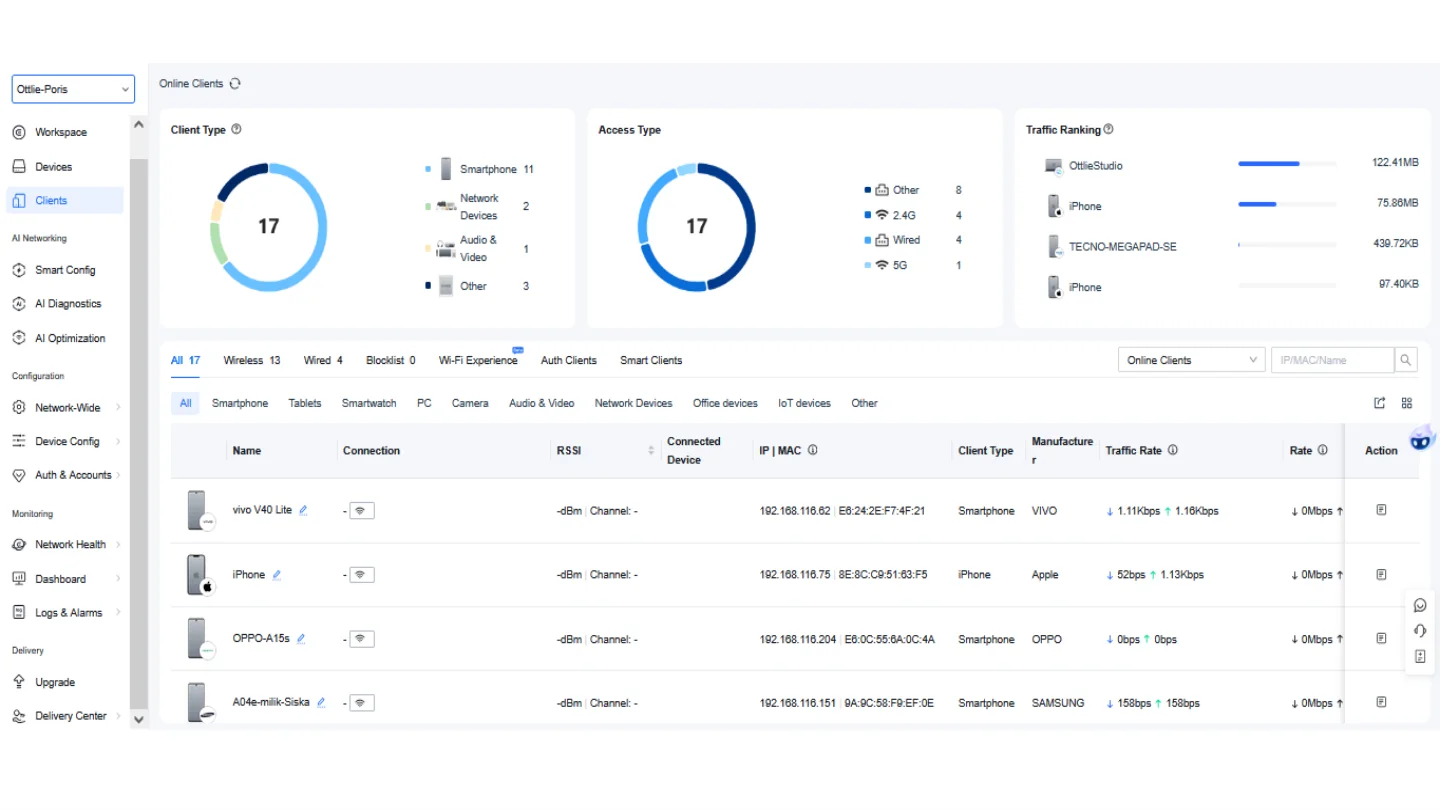This screenshot has width=1440, height=810.
Task: Click IP address 192.168.116.75
Action: click(794, 575)
